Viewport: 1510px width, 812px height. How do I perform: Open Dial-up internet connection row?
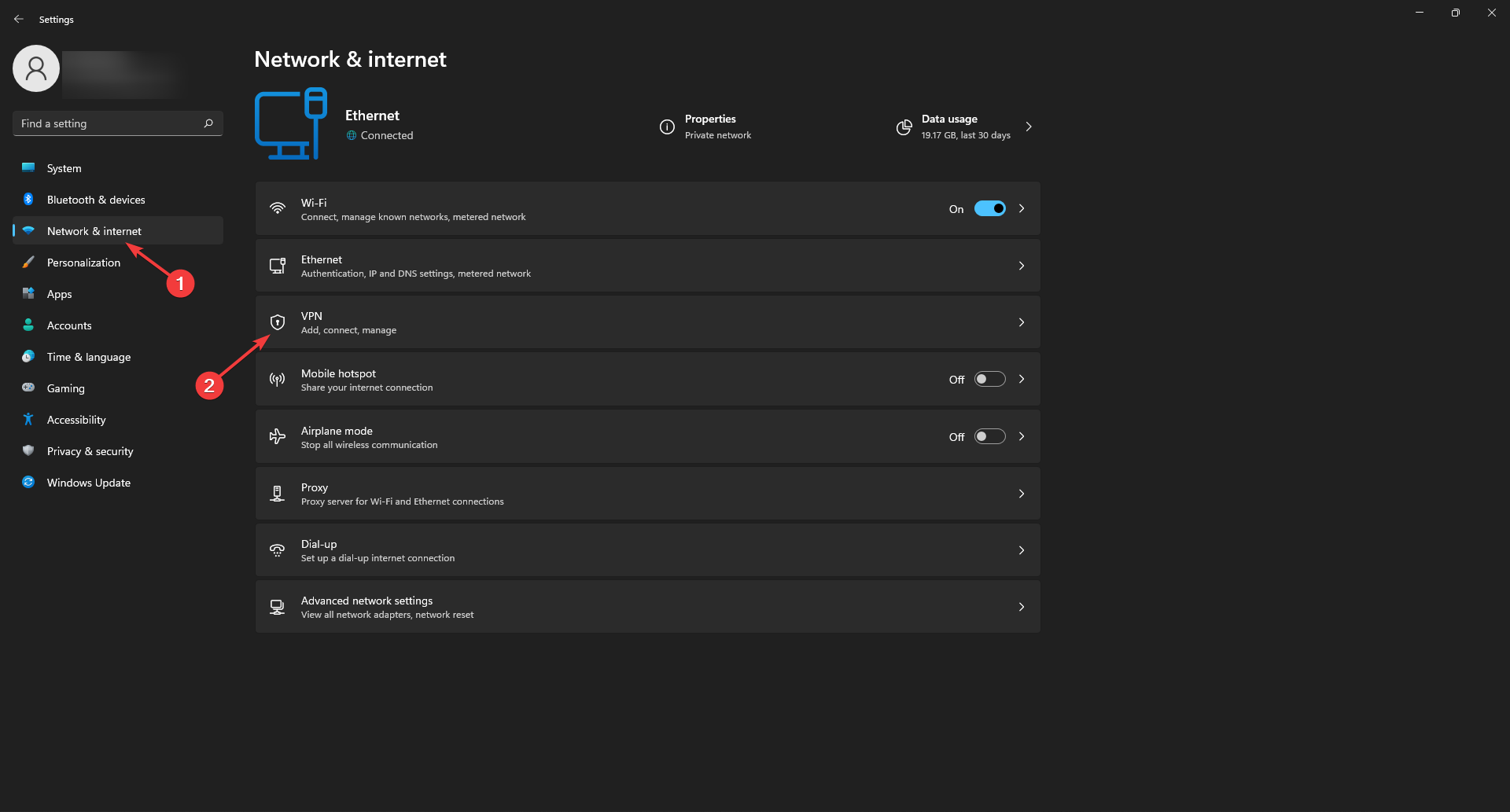648,550
